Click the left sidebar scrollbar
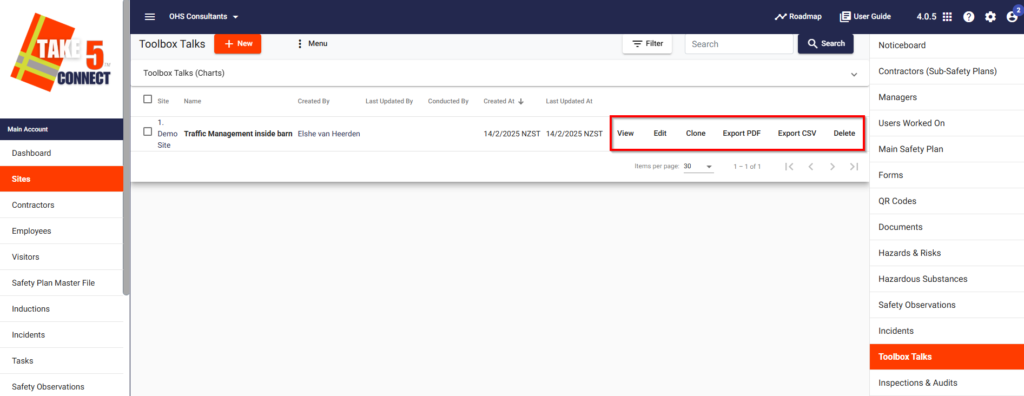Viewport: 1024px width, 396px height. (126, 147)
